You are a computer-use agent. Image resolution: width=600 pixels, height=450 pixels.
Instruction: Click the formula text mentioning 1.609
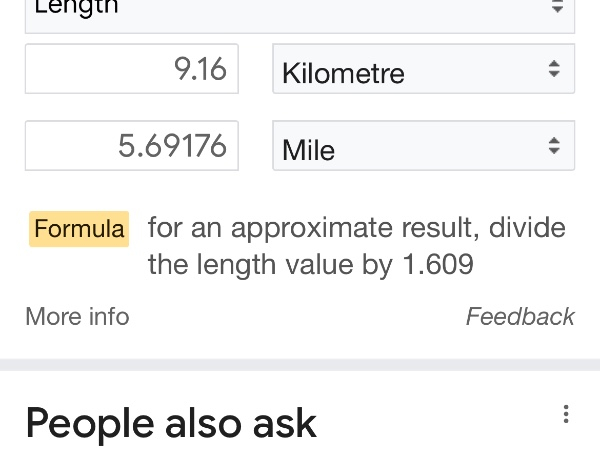tap(310, 265)
